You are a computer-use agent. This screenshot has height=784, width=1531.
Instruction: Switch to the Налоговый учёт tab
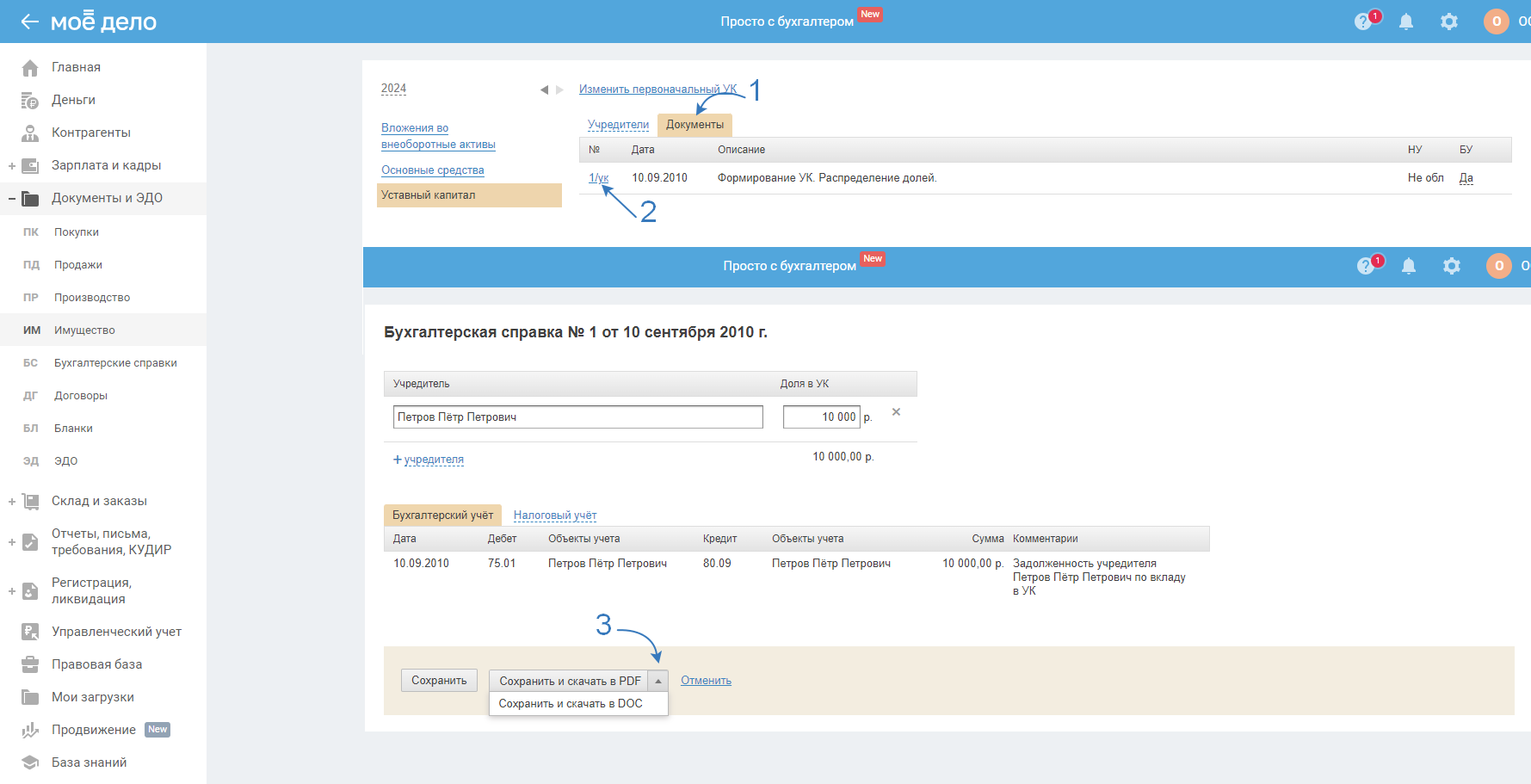click(x=555, y=515)
